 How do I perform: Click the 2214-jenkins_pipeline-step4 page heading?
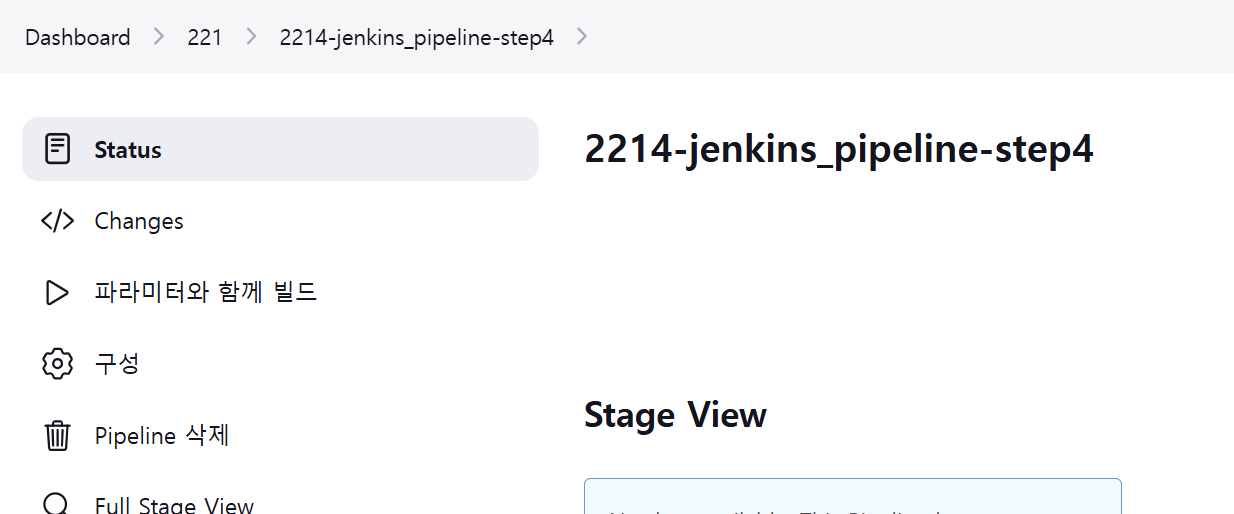pyautogui.click(x=838, y=149)
